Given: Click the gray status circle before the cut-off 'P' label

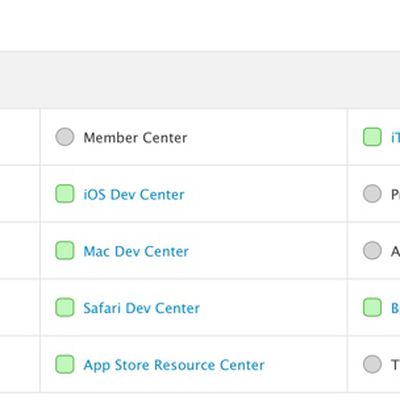Looking at the screenshot, I should pos(372,194).
